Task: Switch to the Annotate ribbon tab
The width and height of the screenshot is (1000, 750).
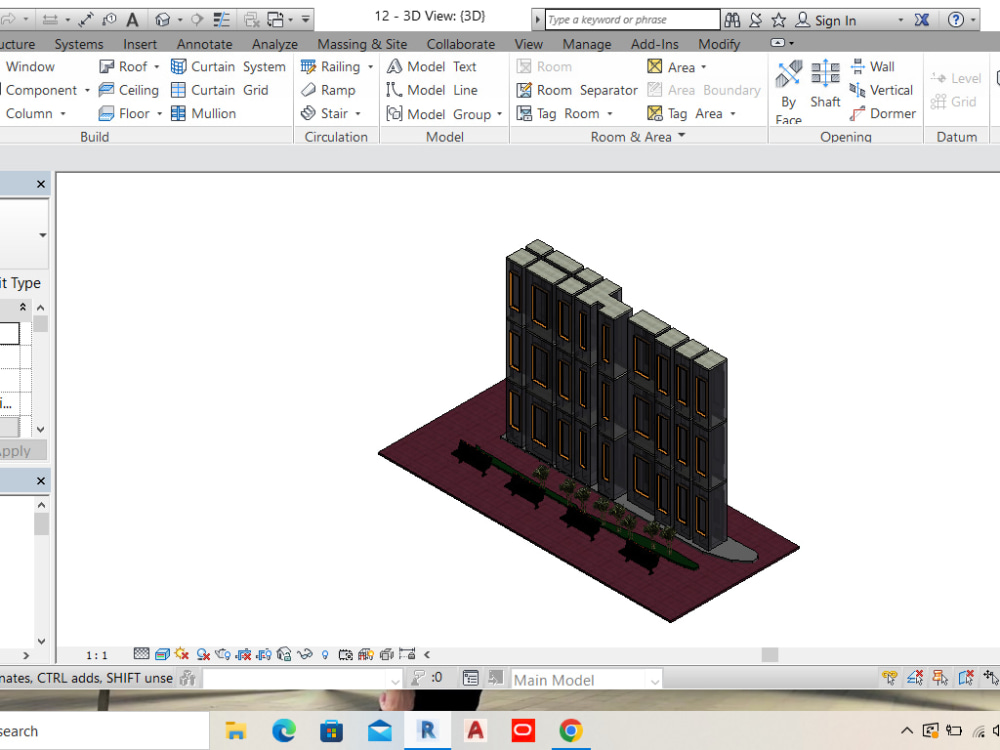Action: click(x=204, y=44)
